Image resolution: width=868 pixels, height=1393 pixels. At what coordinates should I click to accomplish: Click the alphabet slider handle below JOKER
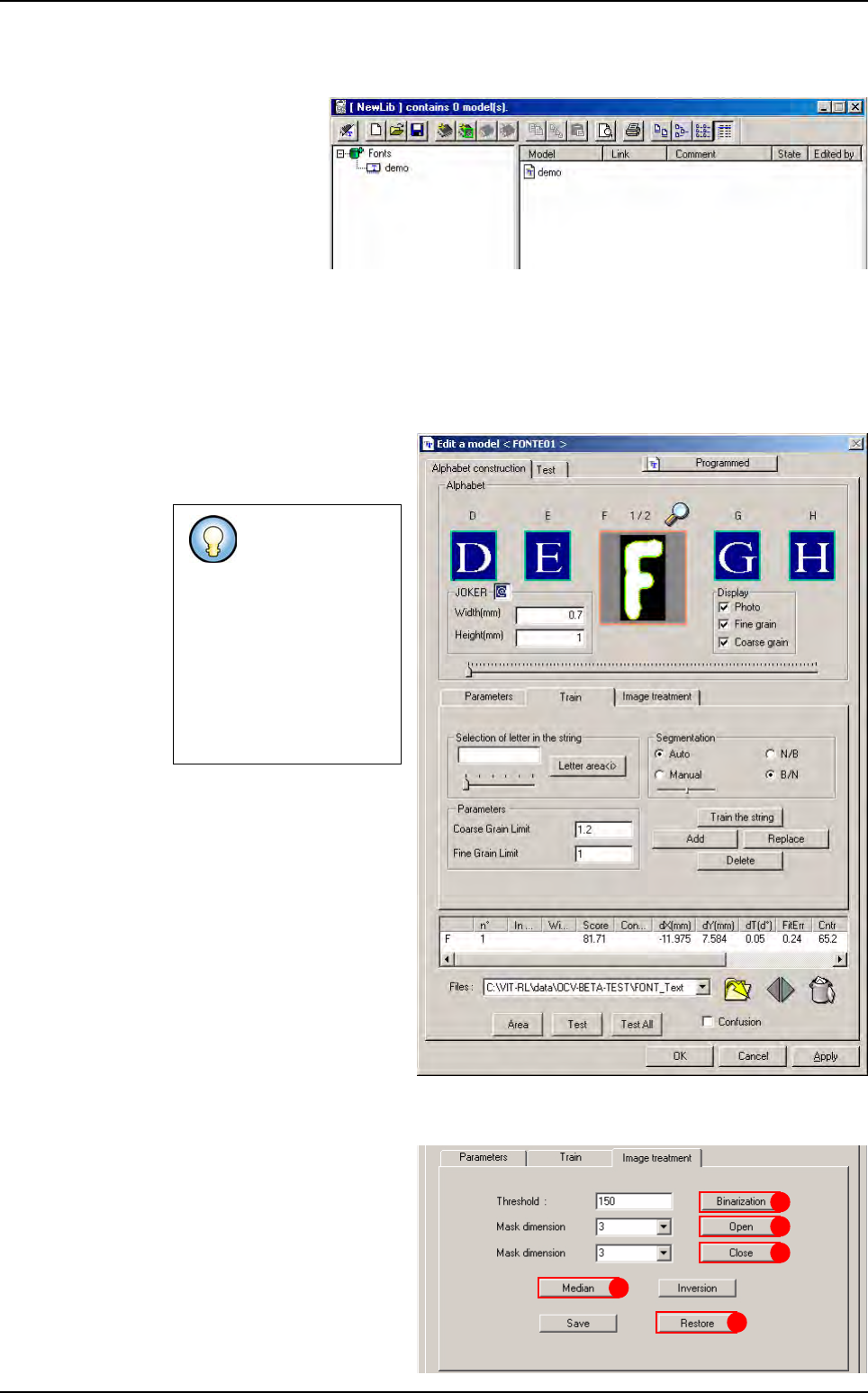point(468,671)
